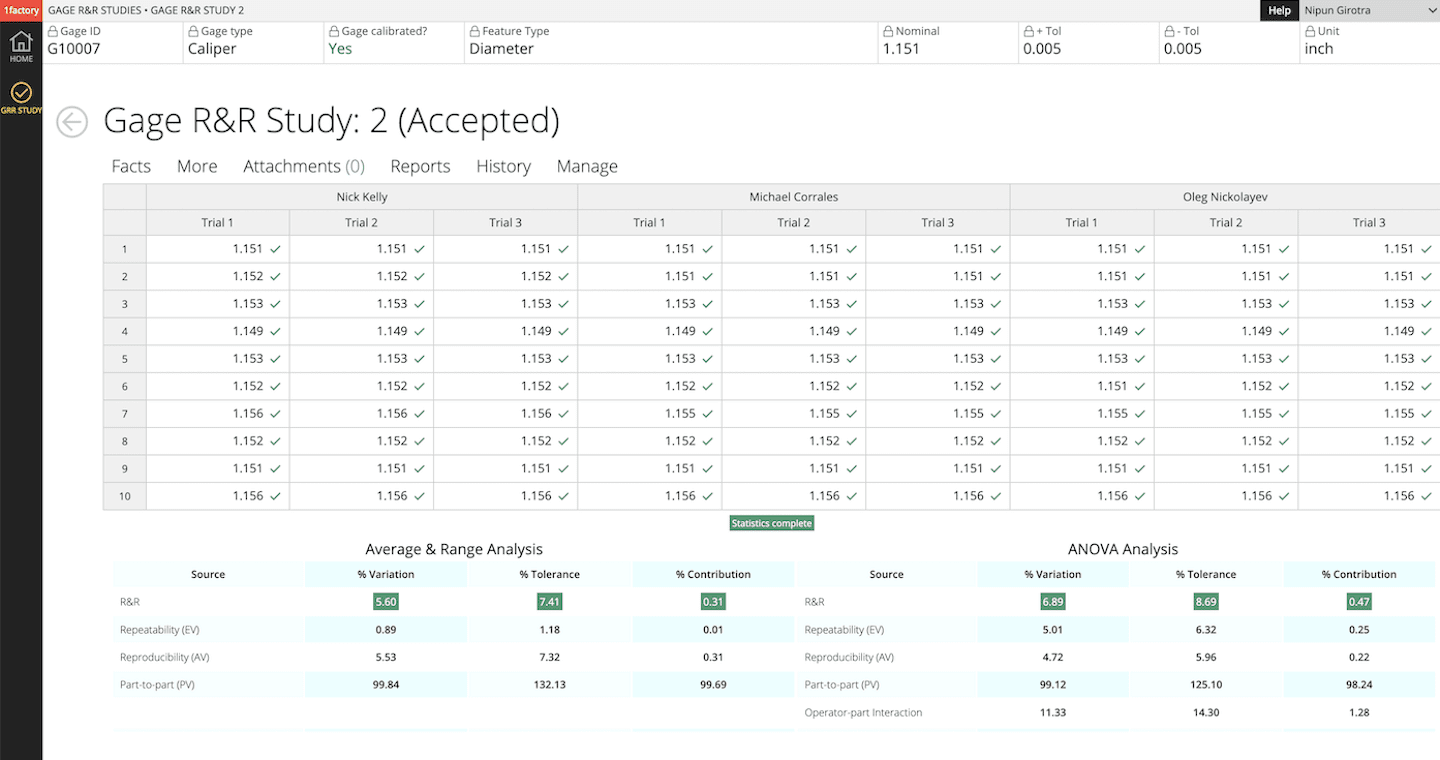Click the lock icon beside Gage type
1440x760 pixels.
tap(192, 30)
